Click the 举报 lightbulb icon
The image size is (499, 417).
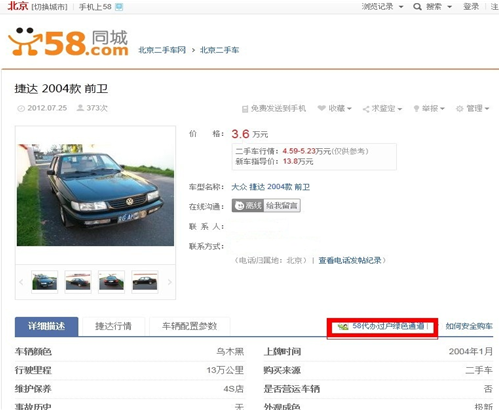tap(416, 109)
